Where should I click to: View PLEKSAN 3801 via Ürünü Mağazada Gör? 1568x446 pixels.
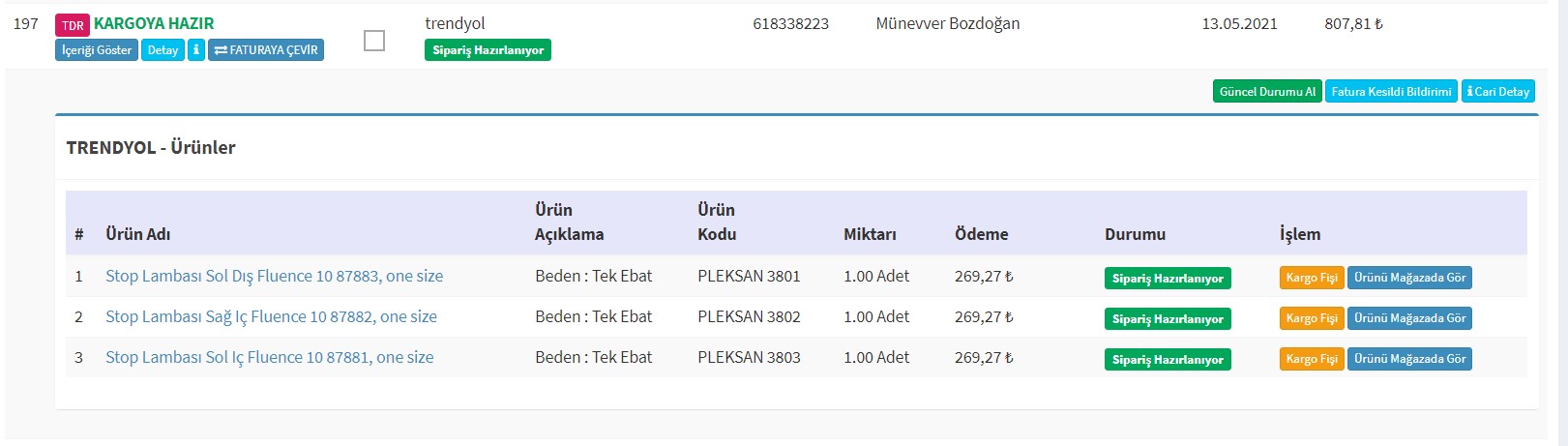pyautogui.click(x=1409, y=278)
